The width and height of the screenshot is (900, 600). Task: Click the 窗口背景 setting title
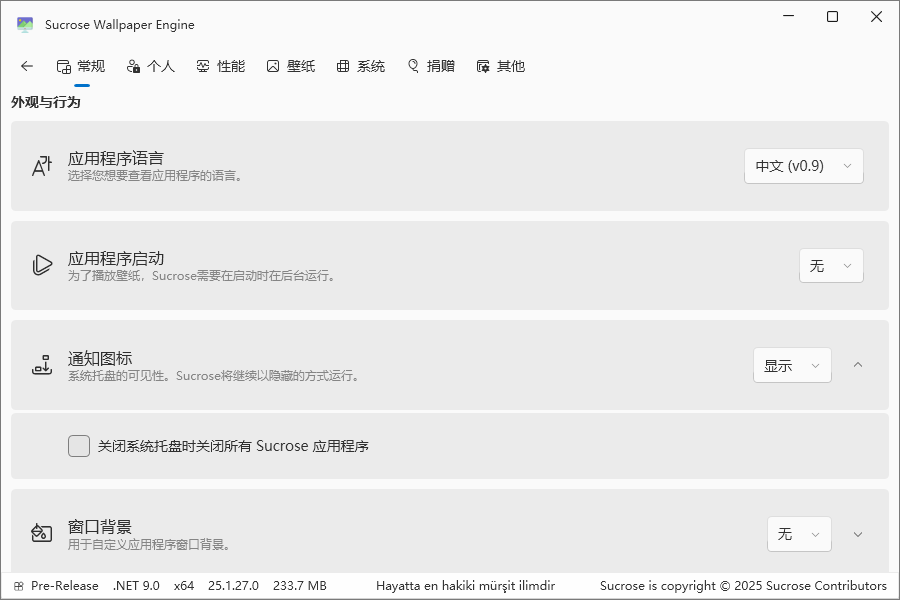pyautogui.click(x=100, y=527)
